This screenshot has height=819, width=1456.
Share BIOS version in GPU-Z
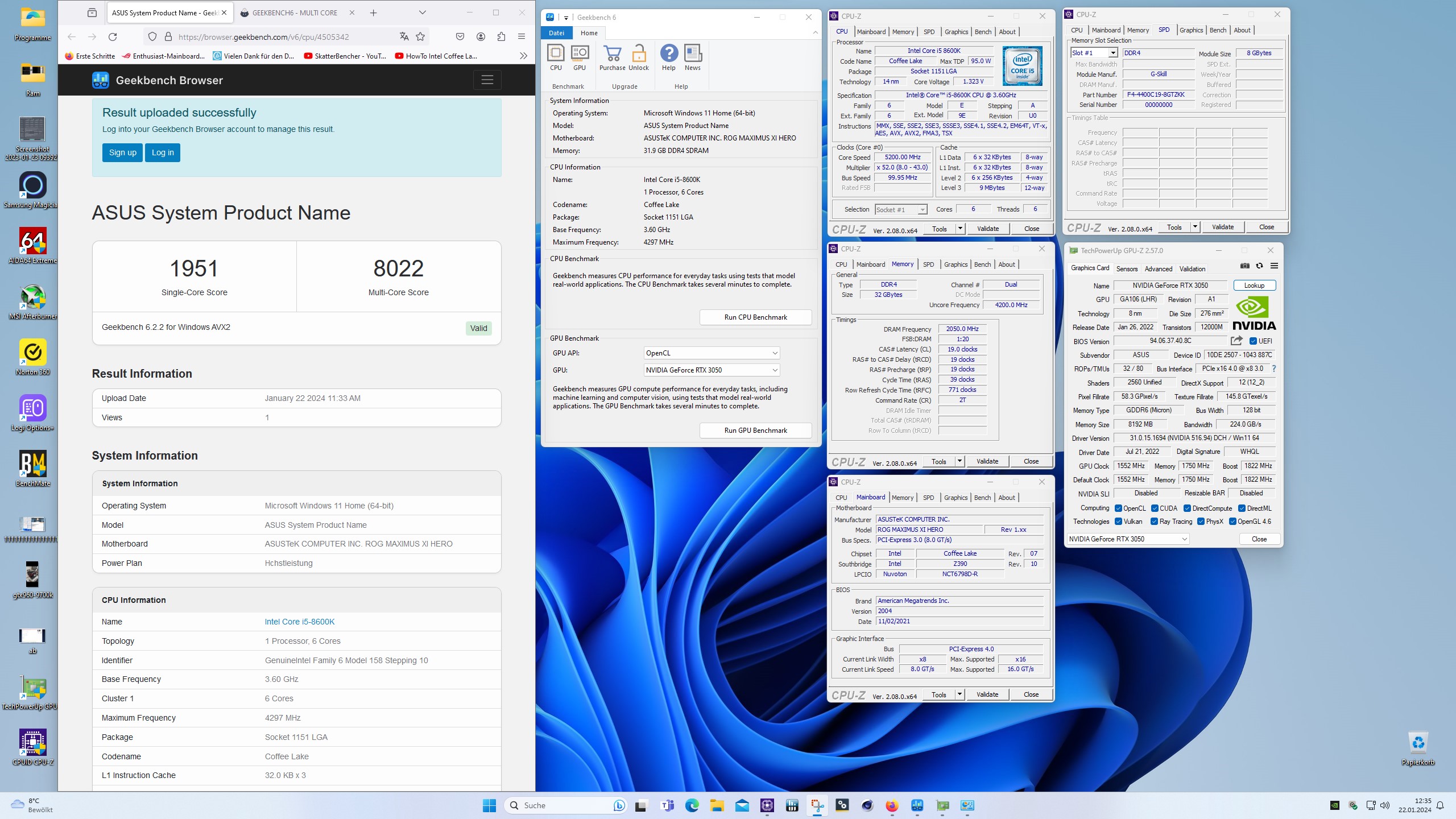pos(1236,341)
